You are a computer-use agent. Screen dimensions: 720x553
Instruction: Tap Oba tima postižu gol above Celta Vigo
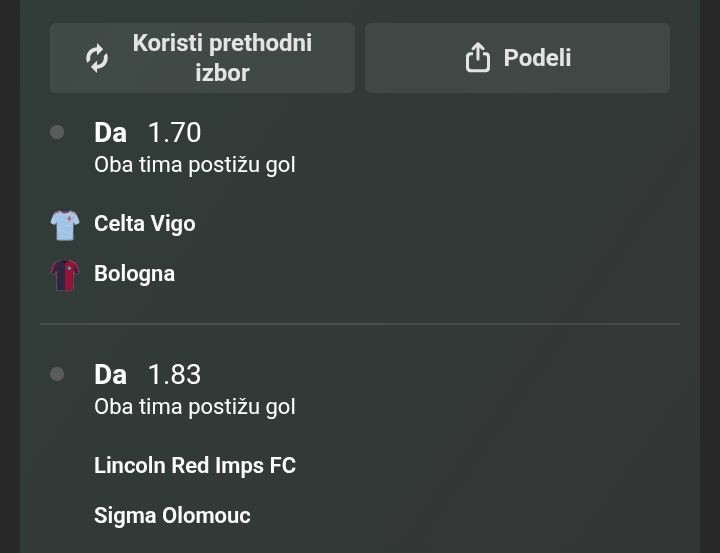click(195, 164)
